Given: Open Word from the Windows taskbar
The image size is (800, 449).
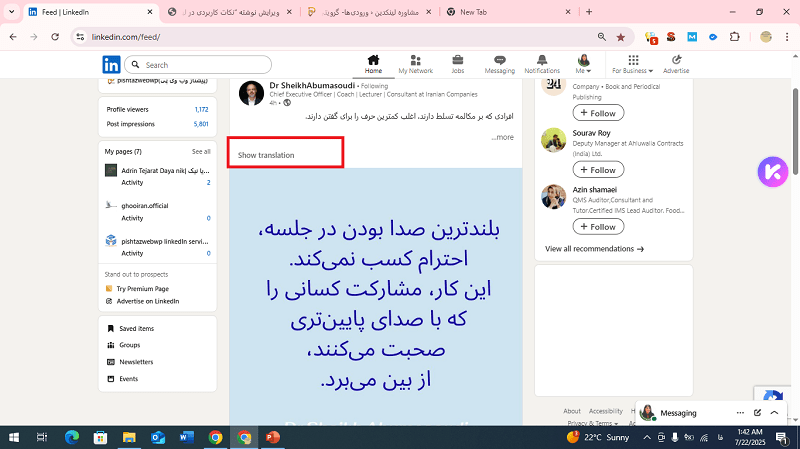Looking at the screenshot, I should click(x=186, y=437).
